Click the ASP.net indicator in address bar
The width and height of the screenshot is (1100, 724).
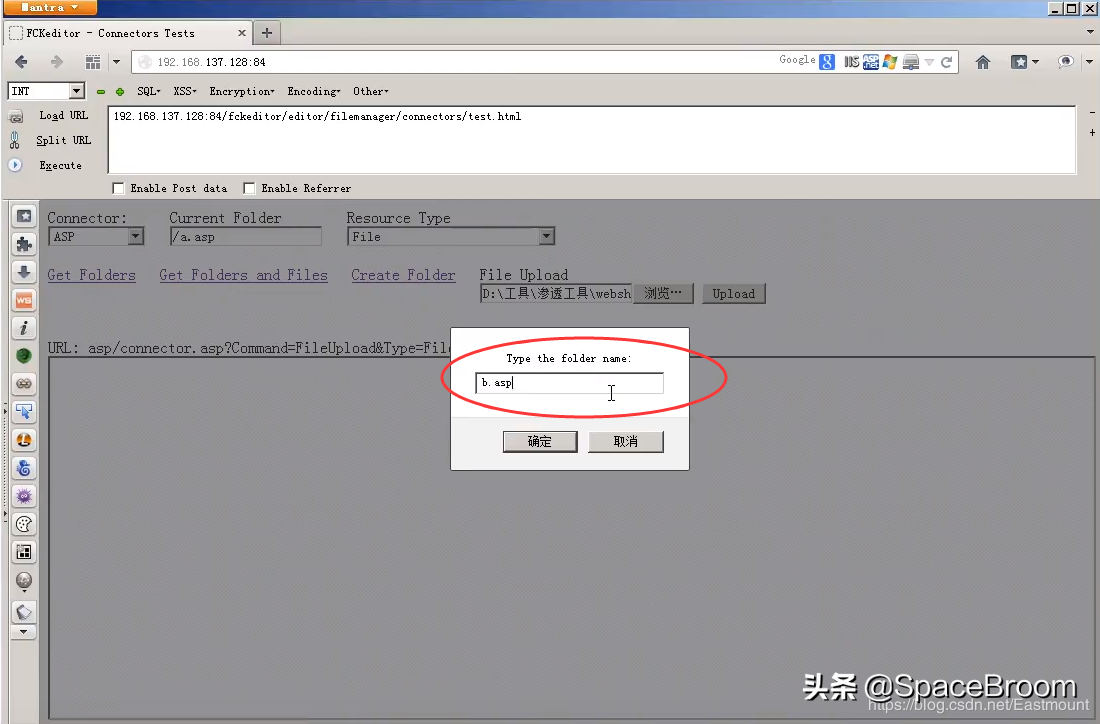click(871, 62)
